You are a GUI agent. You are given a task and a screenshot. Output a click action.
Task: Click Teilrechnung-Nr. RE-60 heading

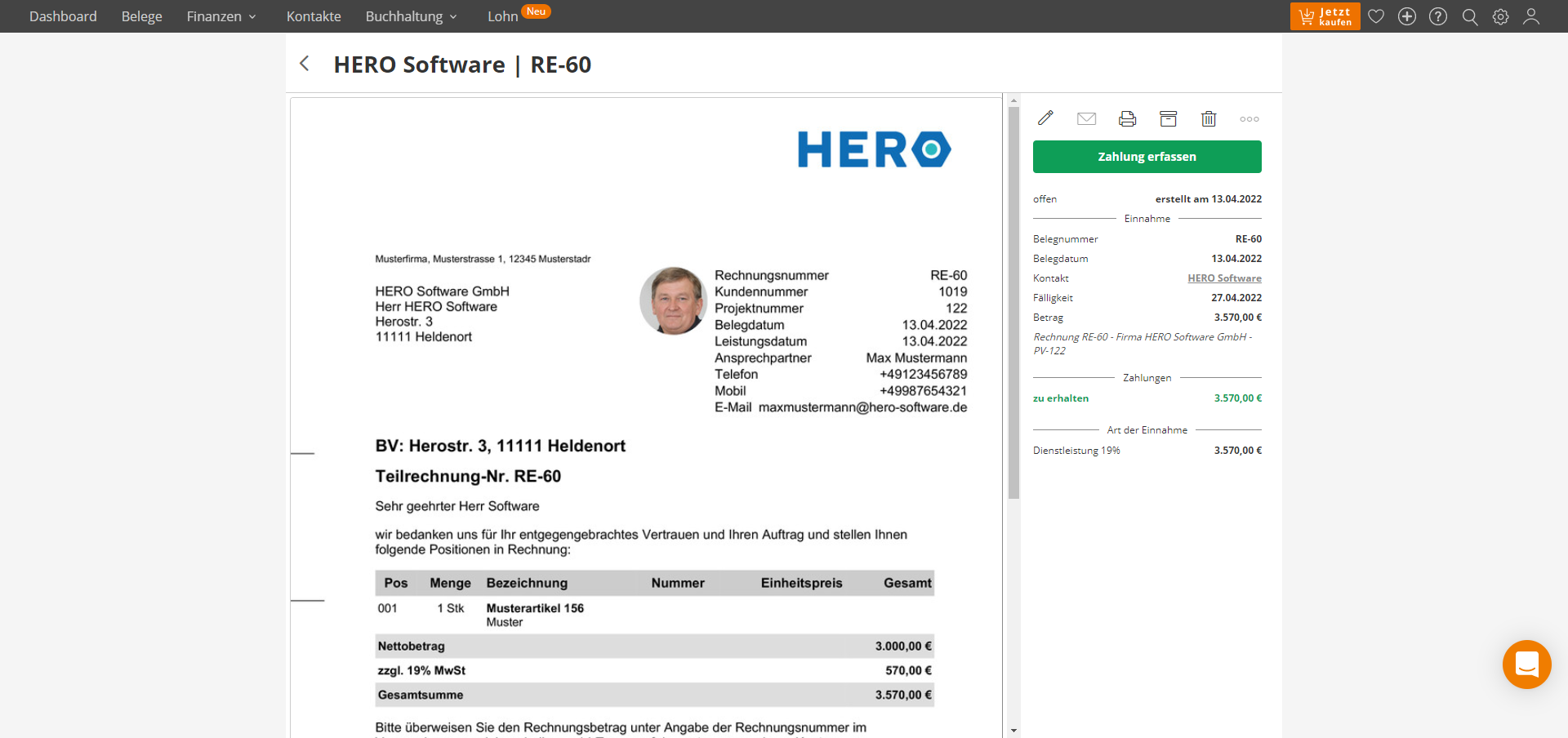pos(468,476)
